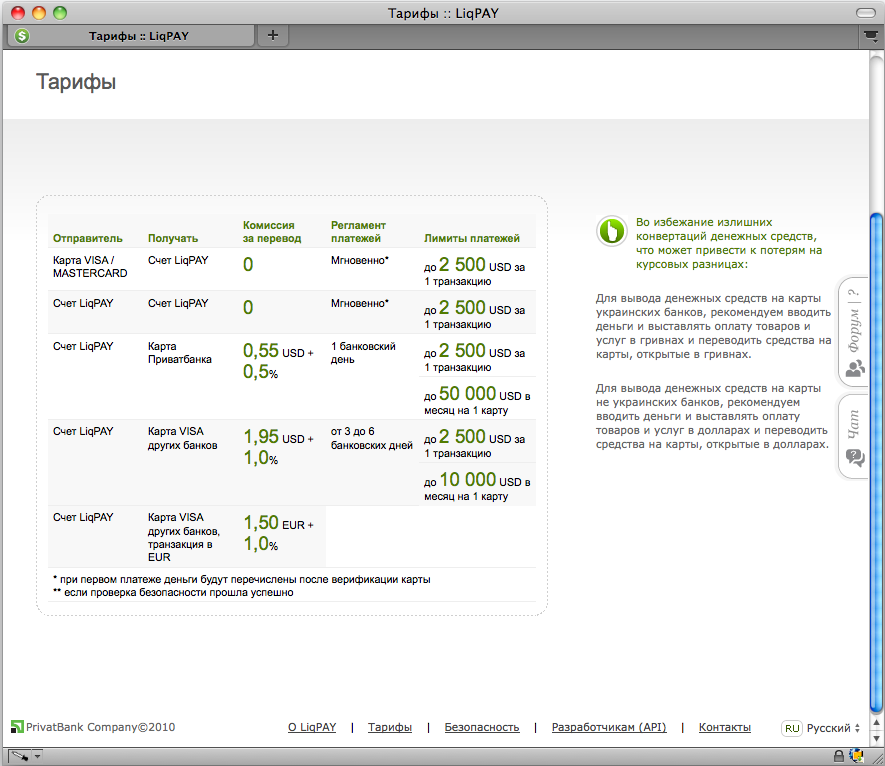Click the RU language badge in the footer
This screenshot has width=885, height=766.
[x=792, y=728]
